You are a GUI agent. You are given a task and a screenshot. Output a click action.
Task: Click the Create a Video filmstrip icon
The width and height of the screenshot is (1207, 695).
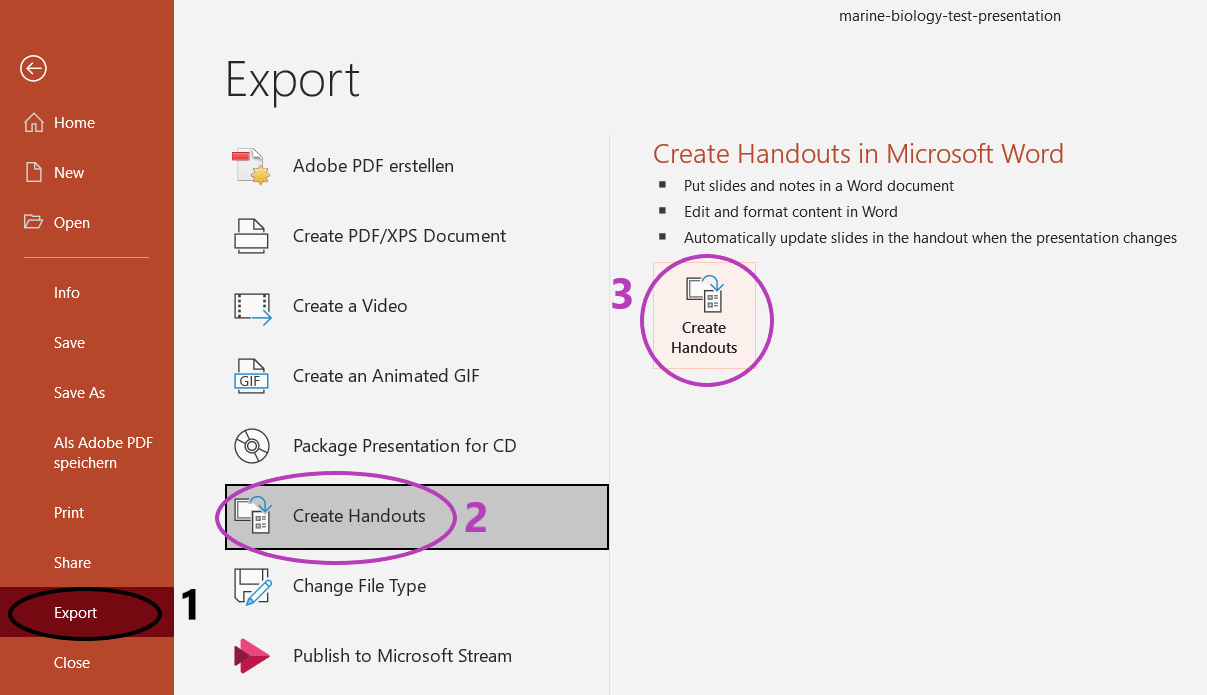252,307
